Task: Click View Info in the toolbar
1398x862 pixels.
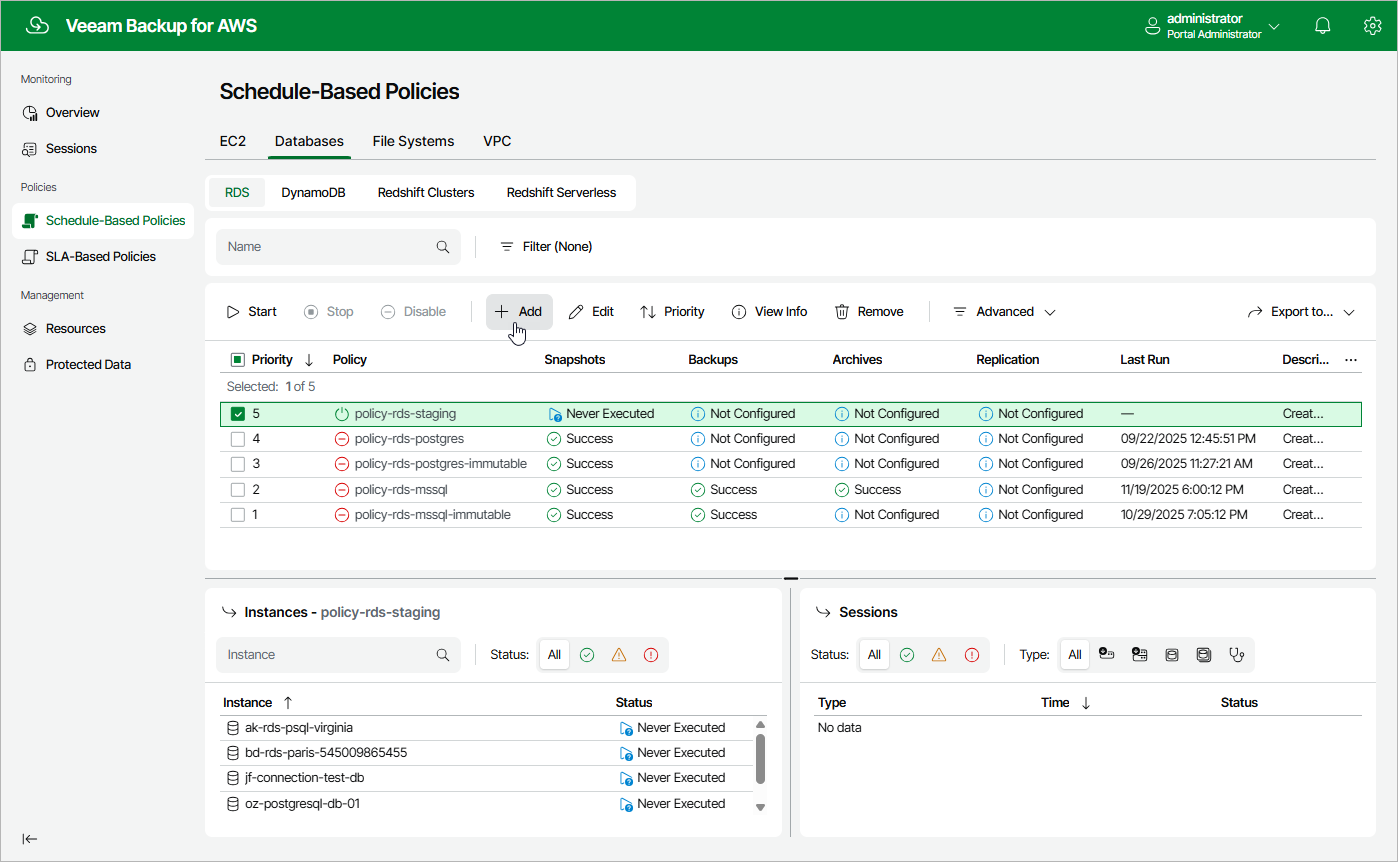Action: pyautogui.click(x=769, y=312)
